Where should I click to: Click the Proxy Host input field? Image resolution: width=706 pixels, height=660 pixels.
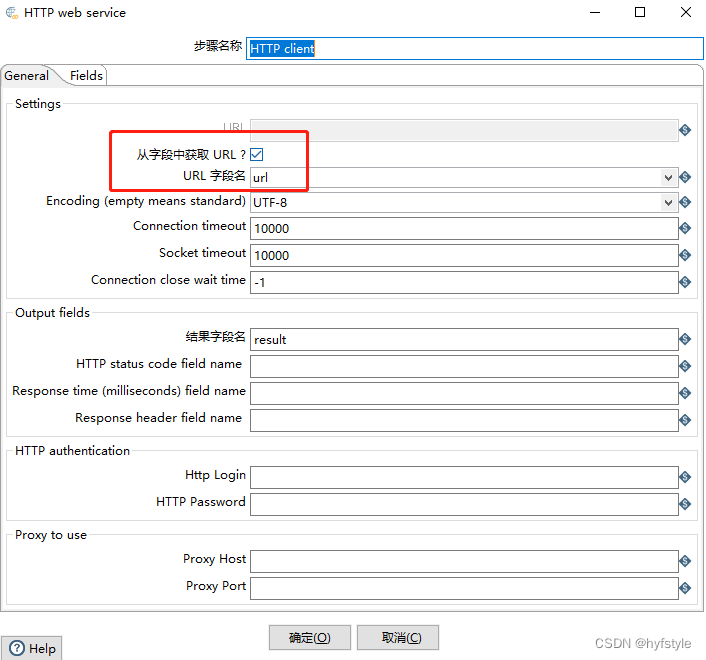(x=464, y=561)
